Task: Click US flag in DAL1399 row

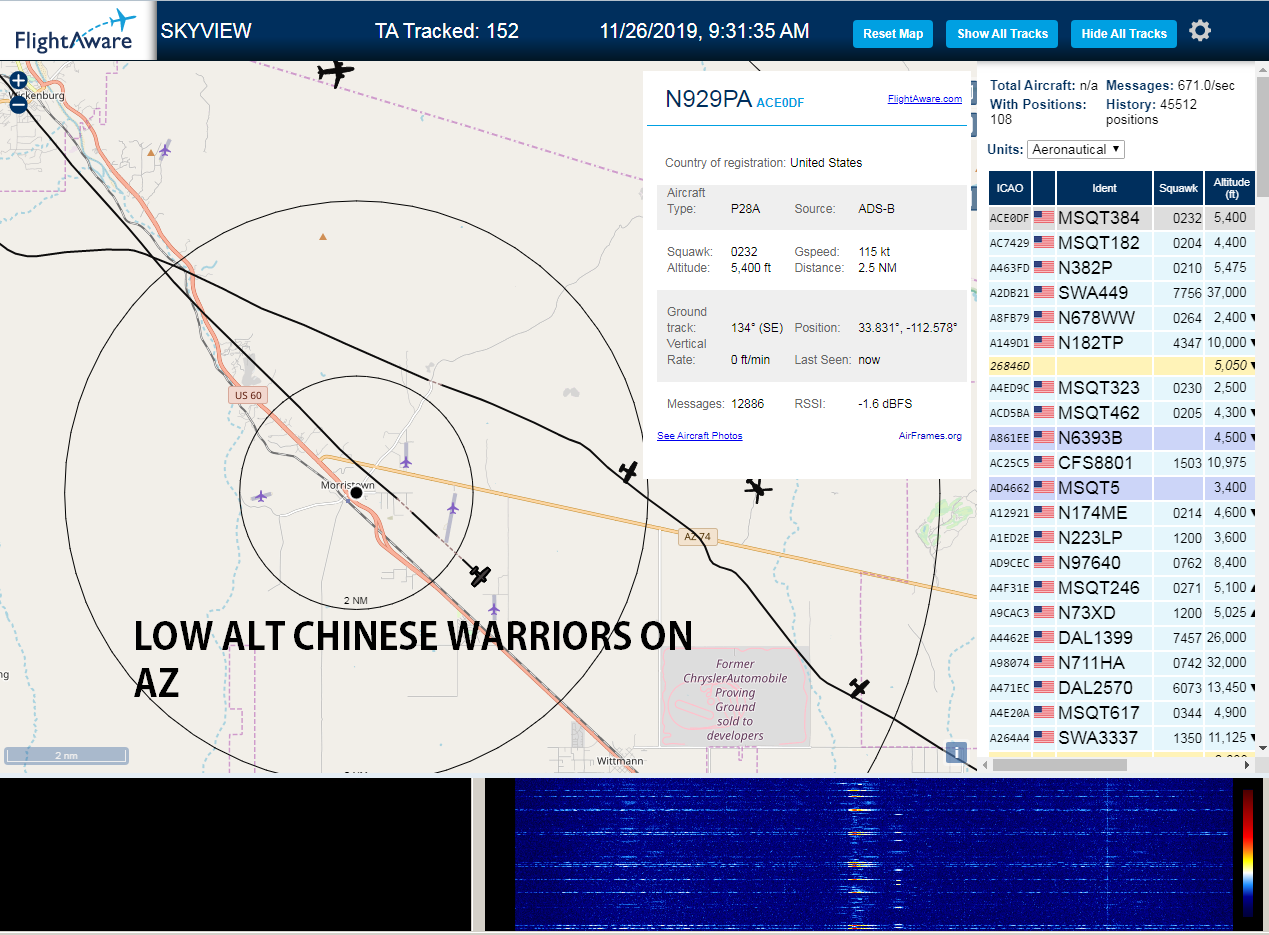Action: (1044, 637)
